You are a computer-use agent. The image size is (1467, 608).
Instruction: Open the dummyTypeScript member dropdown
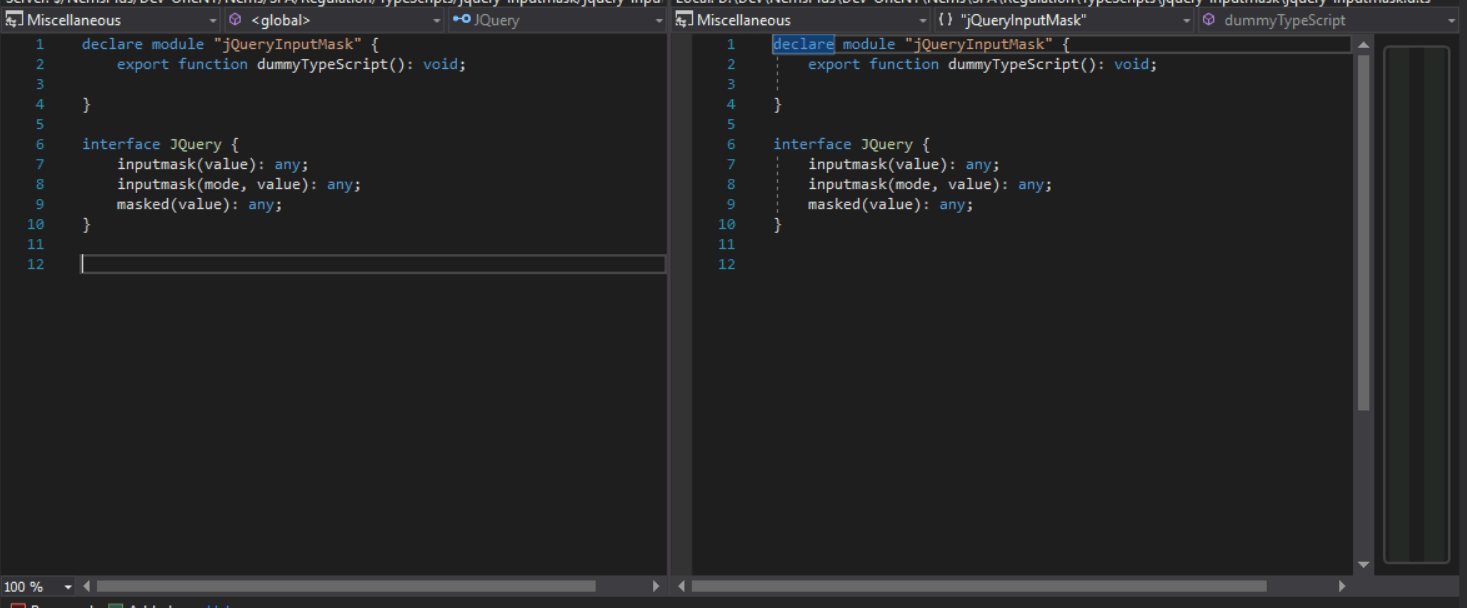[x=1451, y=20]
